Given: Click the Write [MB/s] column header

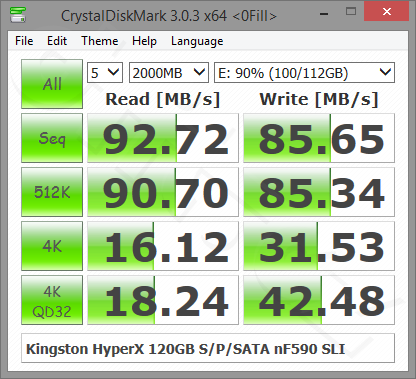Looking at the screenshot, I should [x=319, y=99].
